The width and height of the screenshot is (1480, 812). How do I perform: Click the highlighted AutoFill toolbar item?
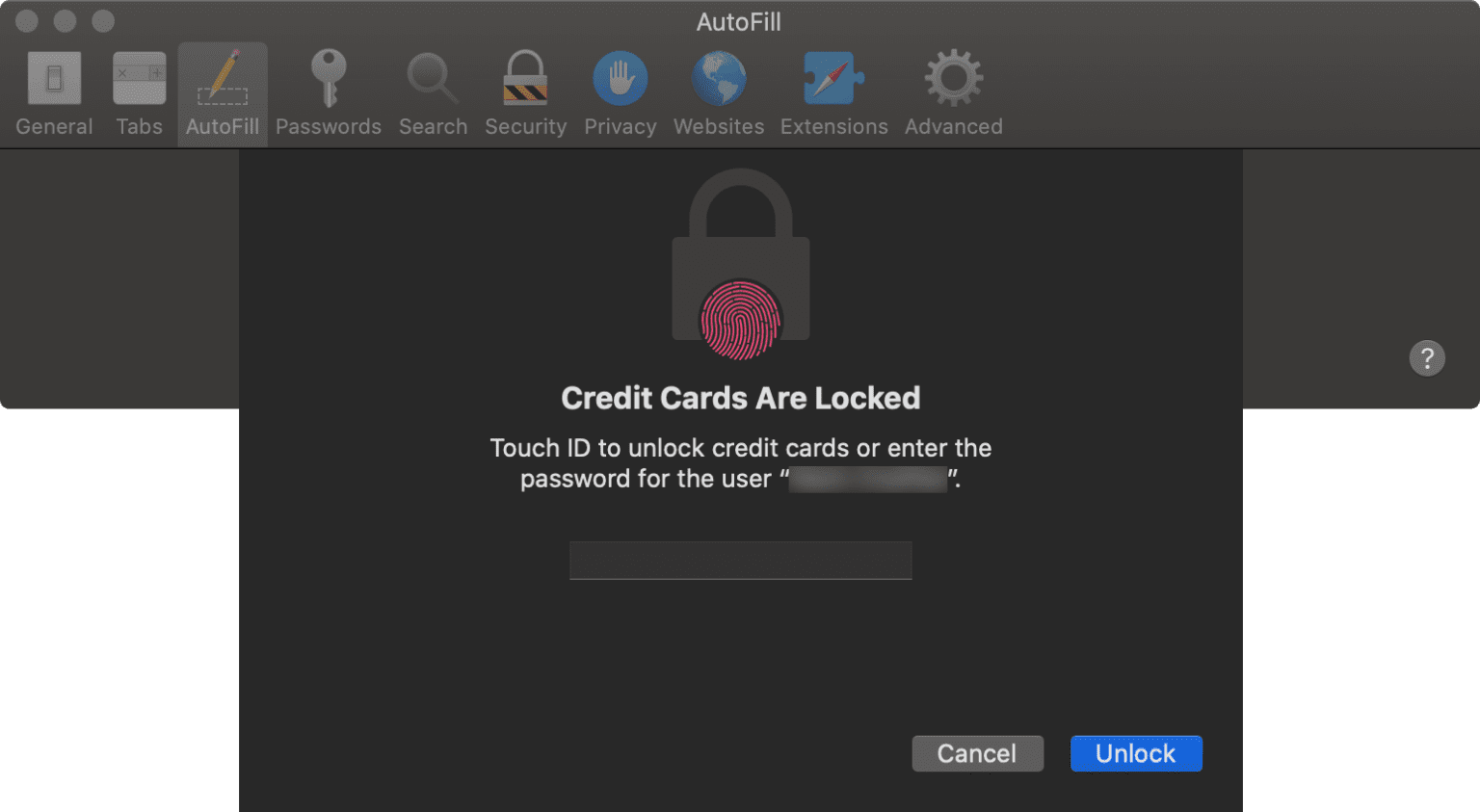pos(222,92)
